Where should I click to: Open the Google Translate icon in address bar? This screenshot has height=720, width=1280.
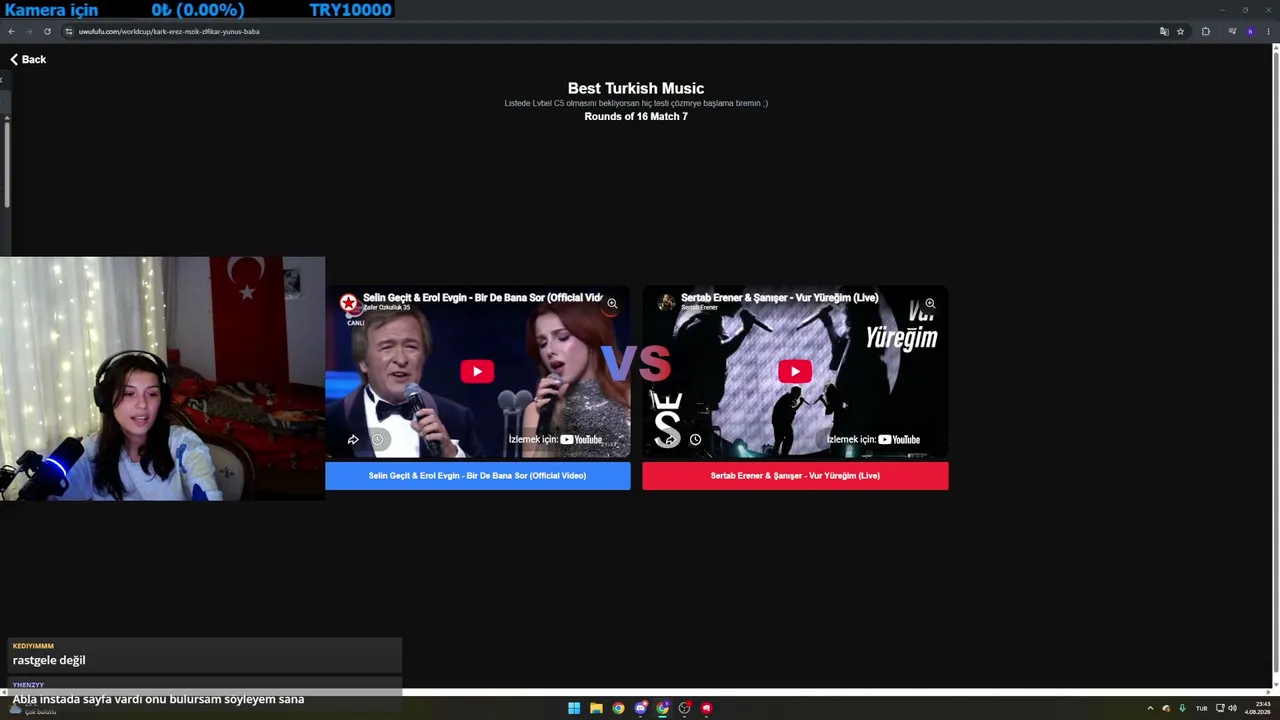[1164, 31]
